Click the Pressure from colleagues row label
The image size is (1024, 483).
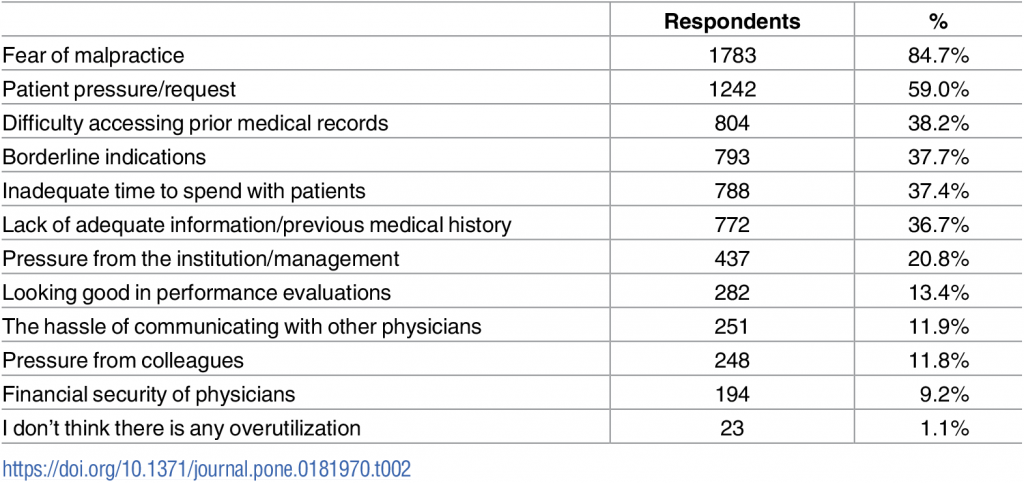coord(122,361)
